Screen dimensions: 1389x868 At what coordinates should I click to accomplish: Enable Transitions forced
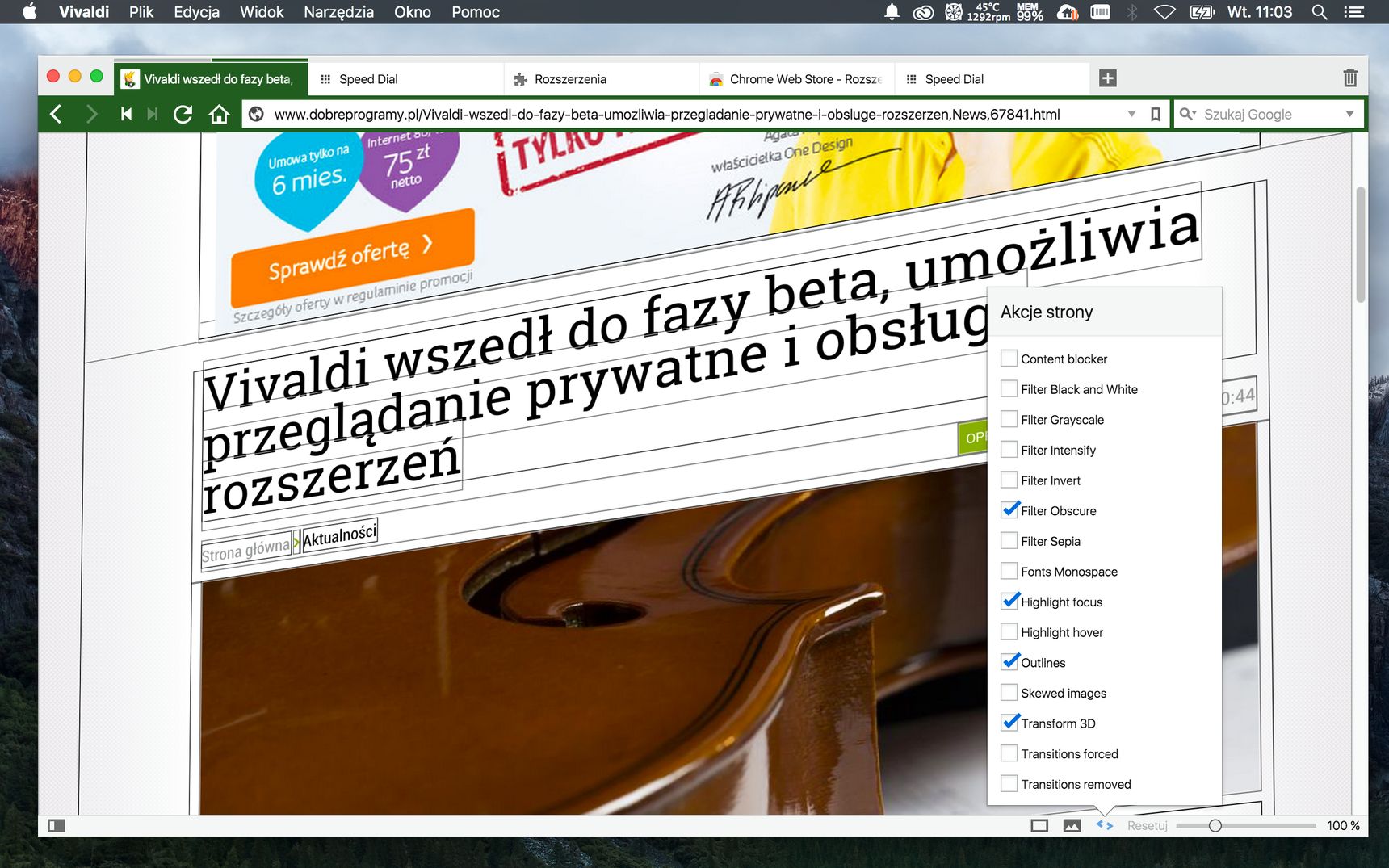[1009, 753]
